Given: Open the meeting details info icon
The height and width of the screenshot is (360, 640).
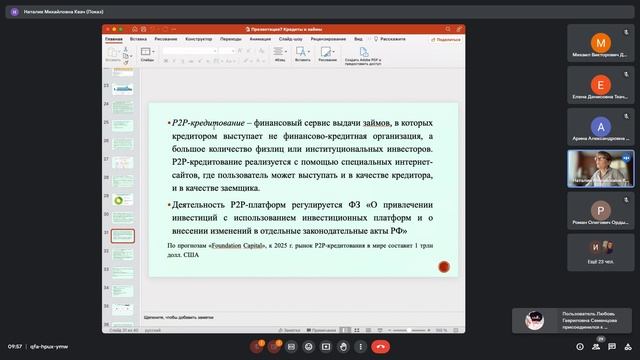Looking at the screenshot, I should point(580,347).
